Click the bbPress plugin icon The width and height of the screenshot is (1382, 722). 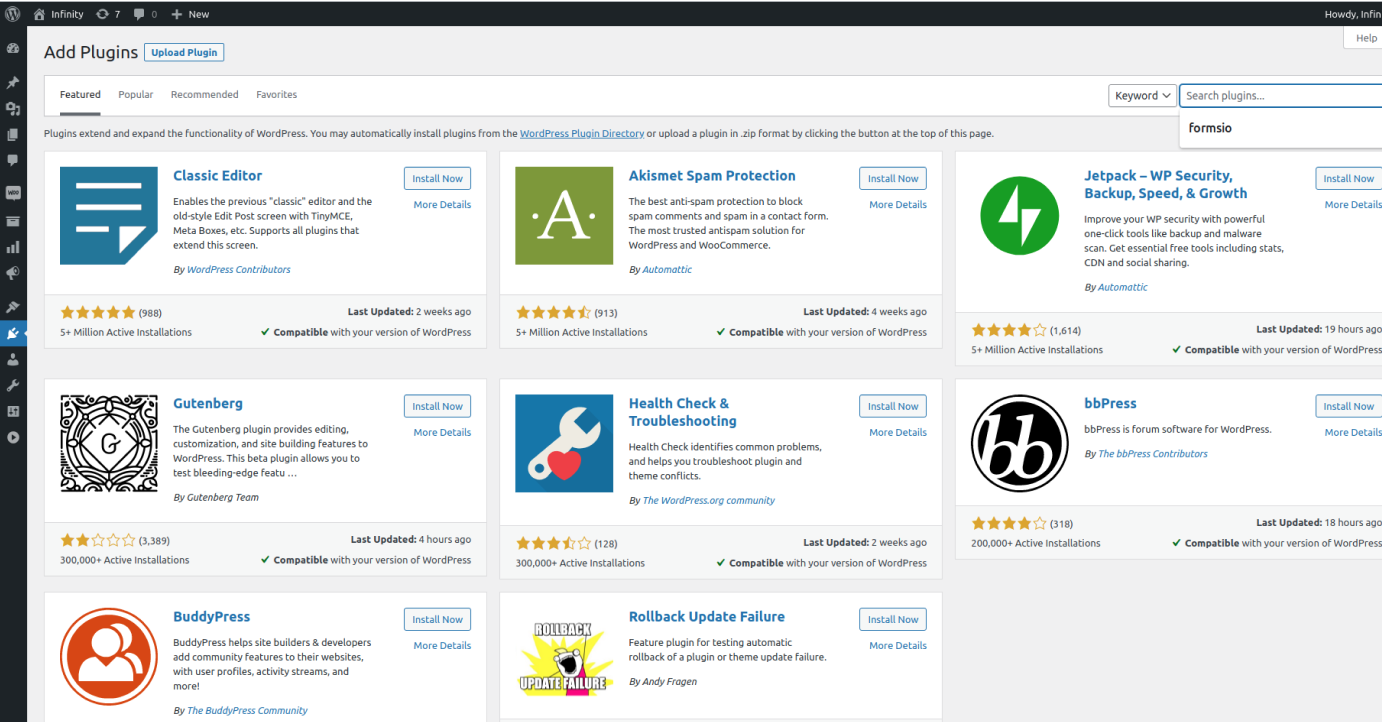coord(1020,444)
